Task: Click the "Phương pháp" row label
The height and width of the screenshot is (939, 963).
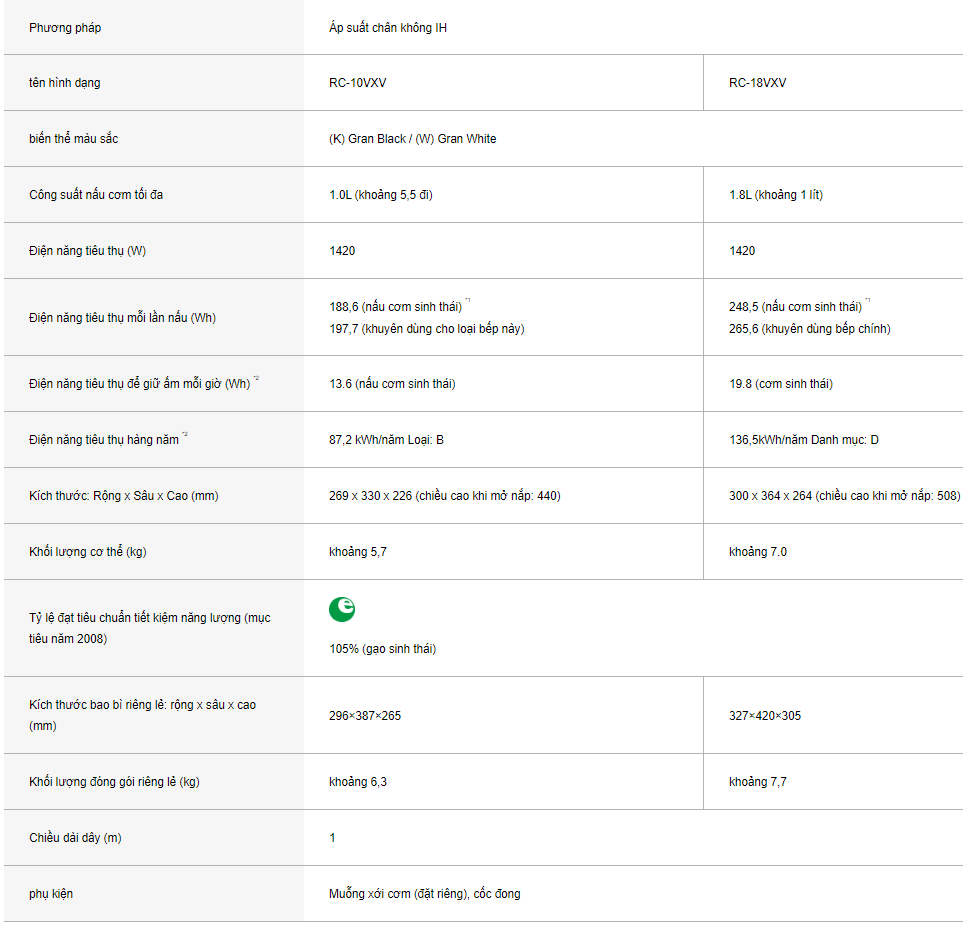Action: click(x=65, y=28)
